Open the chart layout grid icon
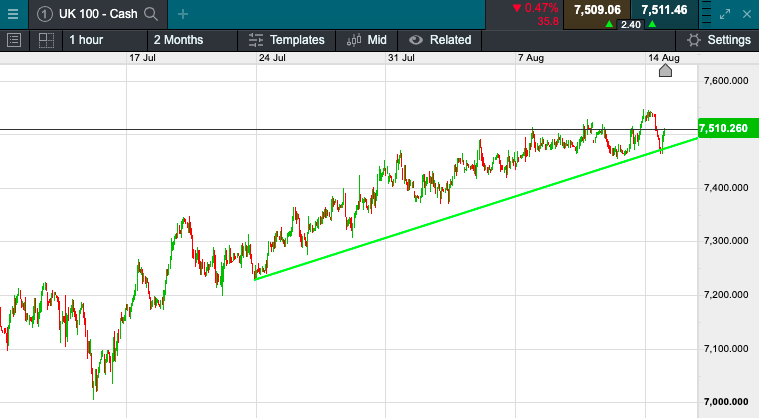The height and width of the screenshot is (418, 759). [46, 40]
